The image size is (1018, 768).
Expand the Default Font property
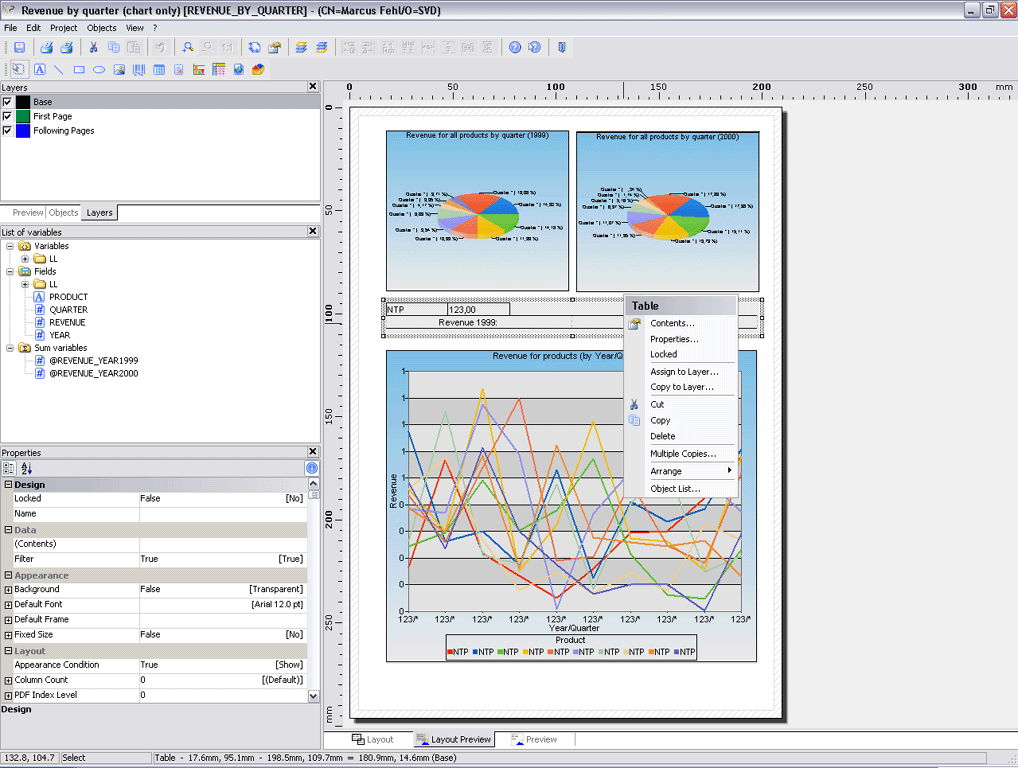[x=8, y=605]
